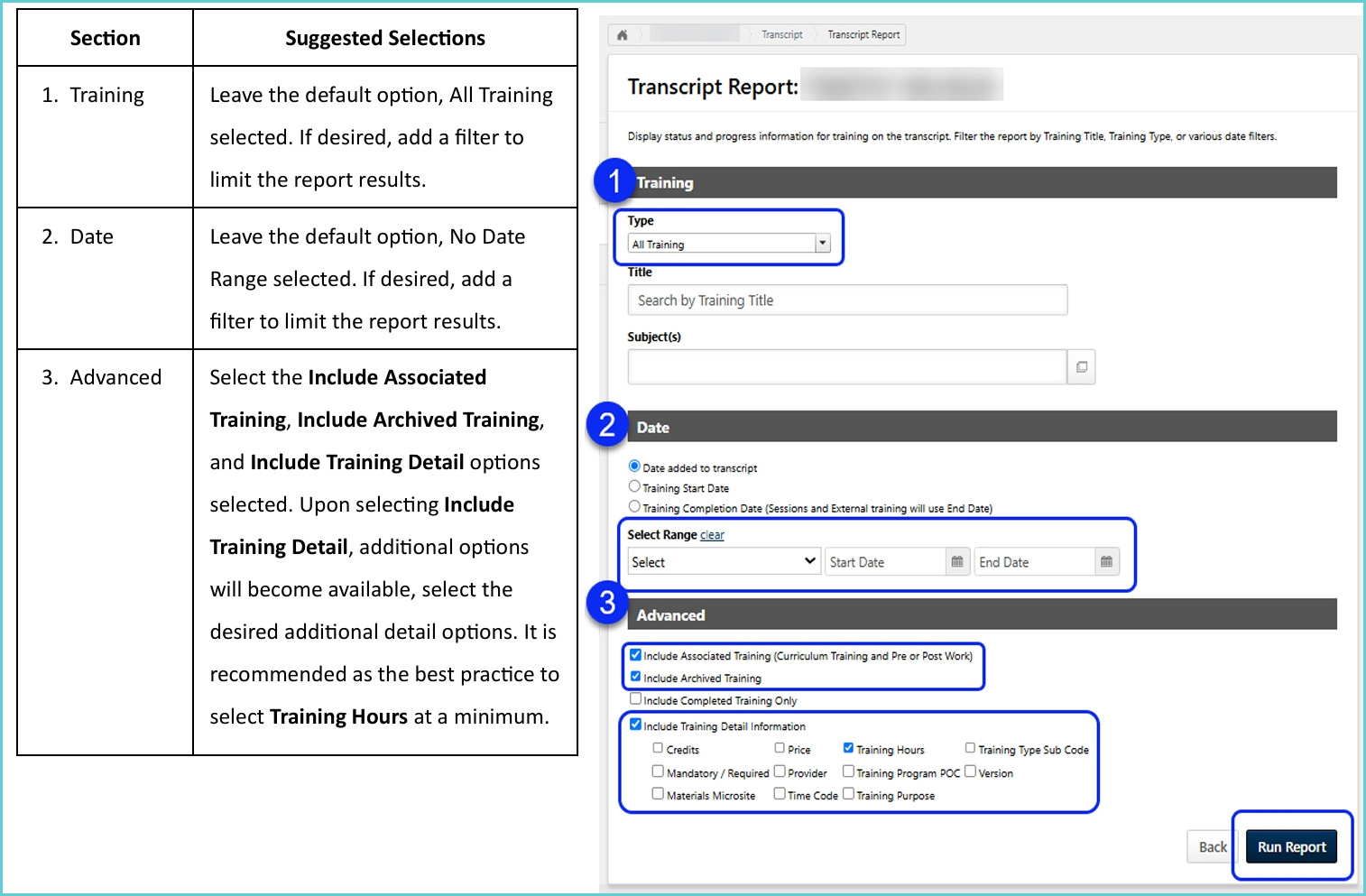
Task: Check the Provider detail option
Action: 780,771
